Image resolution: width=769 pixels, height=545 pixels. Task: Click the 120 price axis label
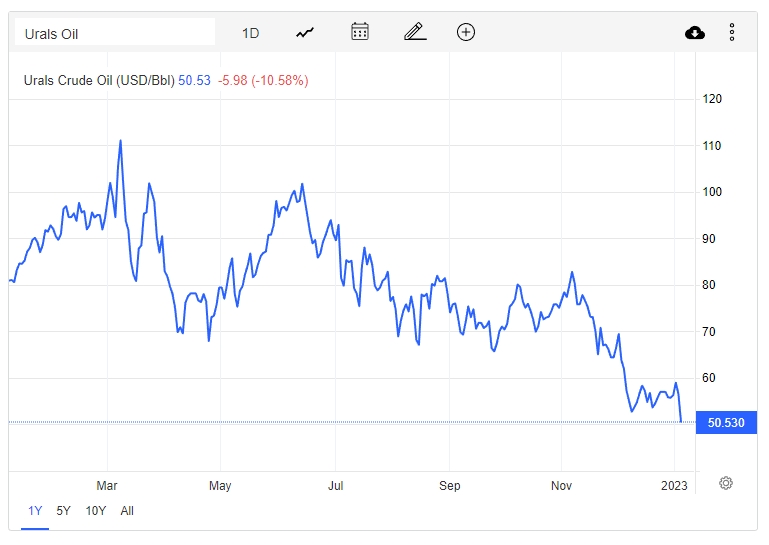pyautogui.click(x=713, y=99)
